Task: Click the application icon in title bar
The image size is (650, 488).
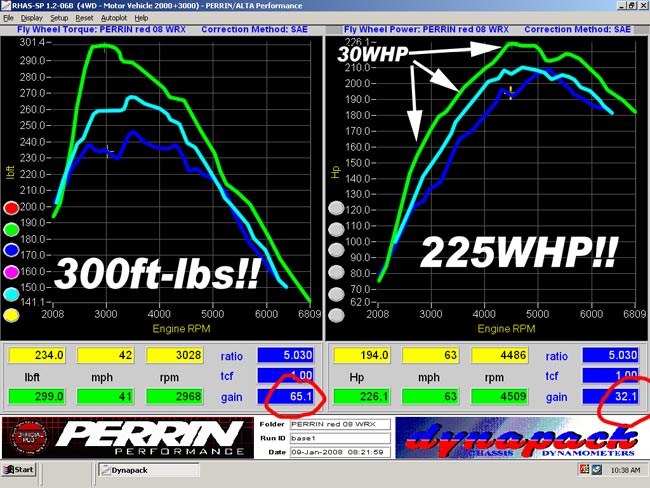Action: 6,6
